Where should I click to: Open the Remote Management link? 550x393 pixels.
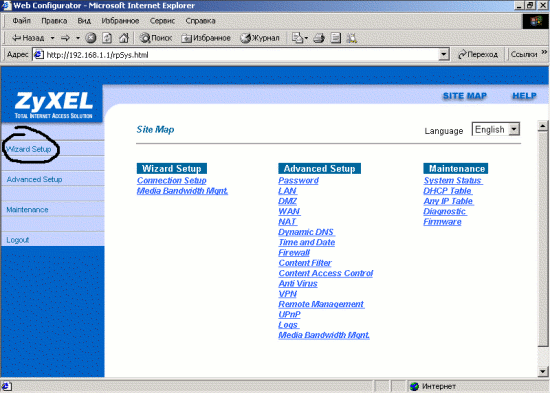click(321, 304)
